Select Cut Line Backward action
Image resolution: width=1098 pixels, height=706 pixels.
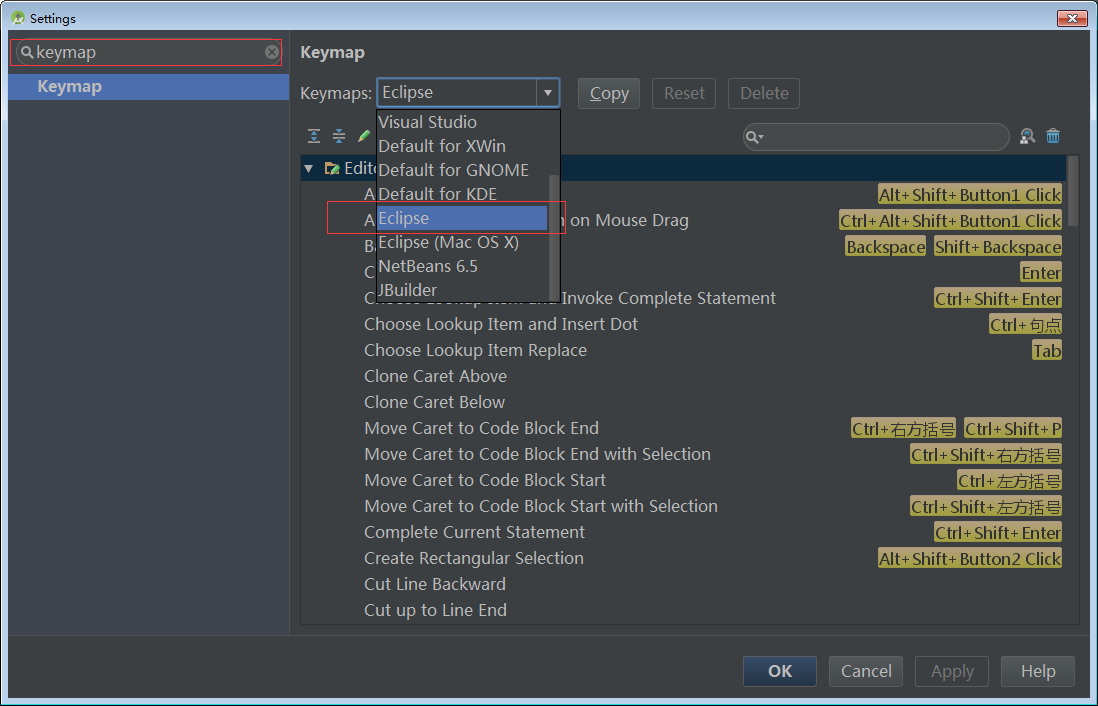434,584
